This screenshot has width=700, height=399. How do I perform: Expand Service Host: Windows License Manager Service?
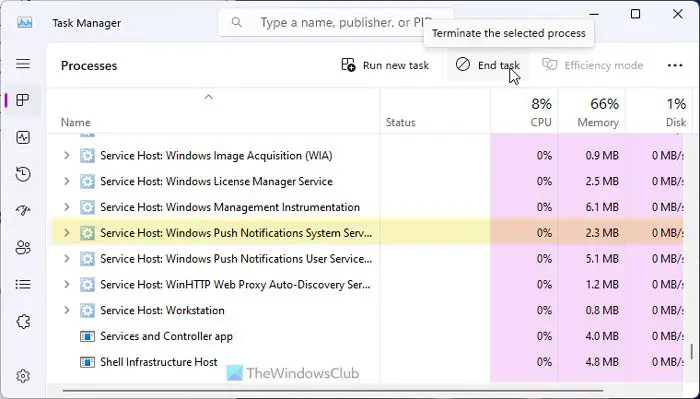point(67,181)
